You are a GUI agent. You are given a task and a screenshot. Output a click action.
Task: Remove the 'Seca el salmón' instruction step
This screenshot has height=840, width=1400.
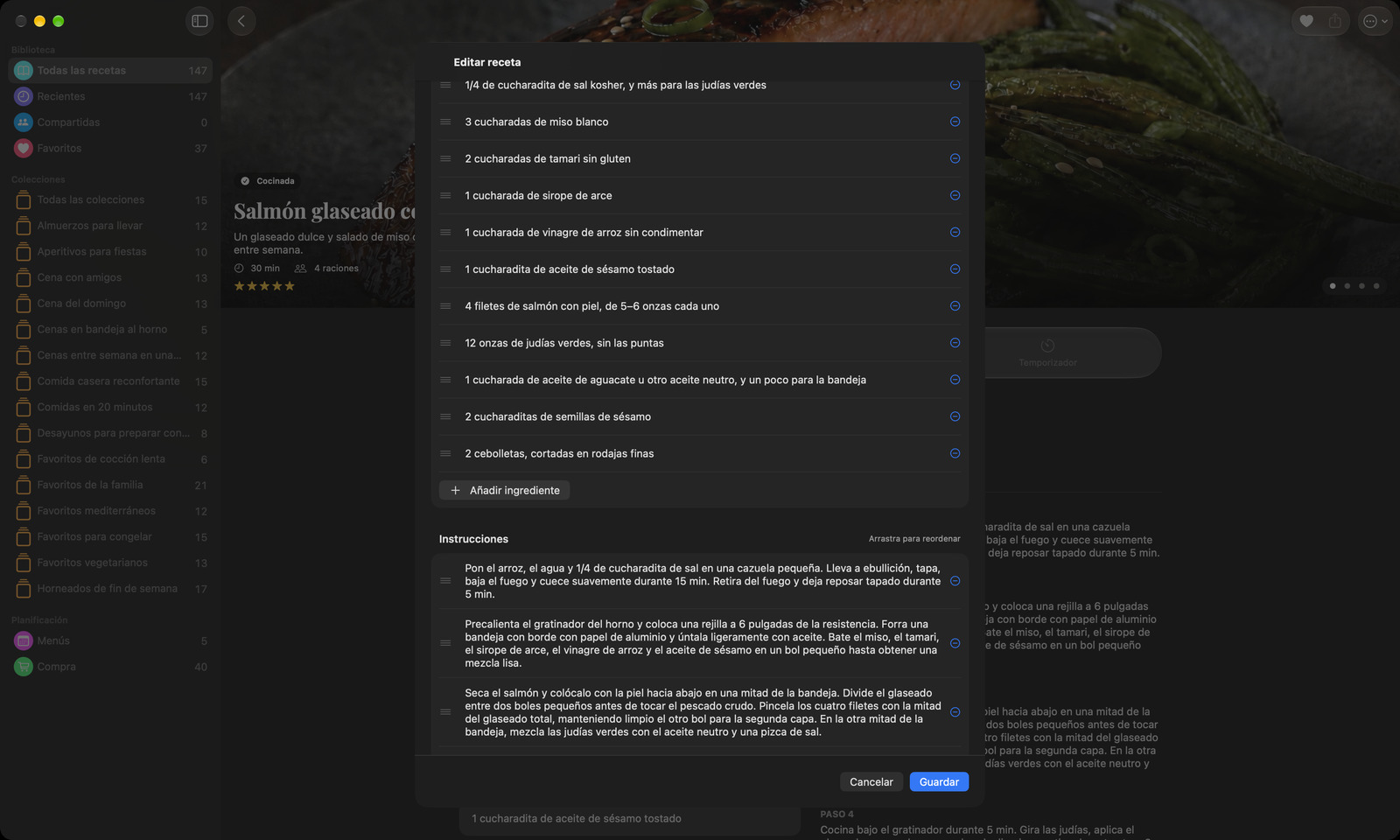955,712
